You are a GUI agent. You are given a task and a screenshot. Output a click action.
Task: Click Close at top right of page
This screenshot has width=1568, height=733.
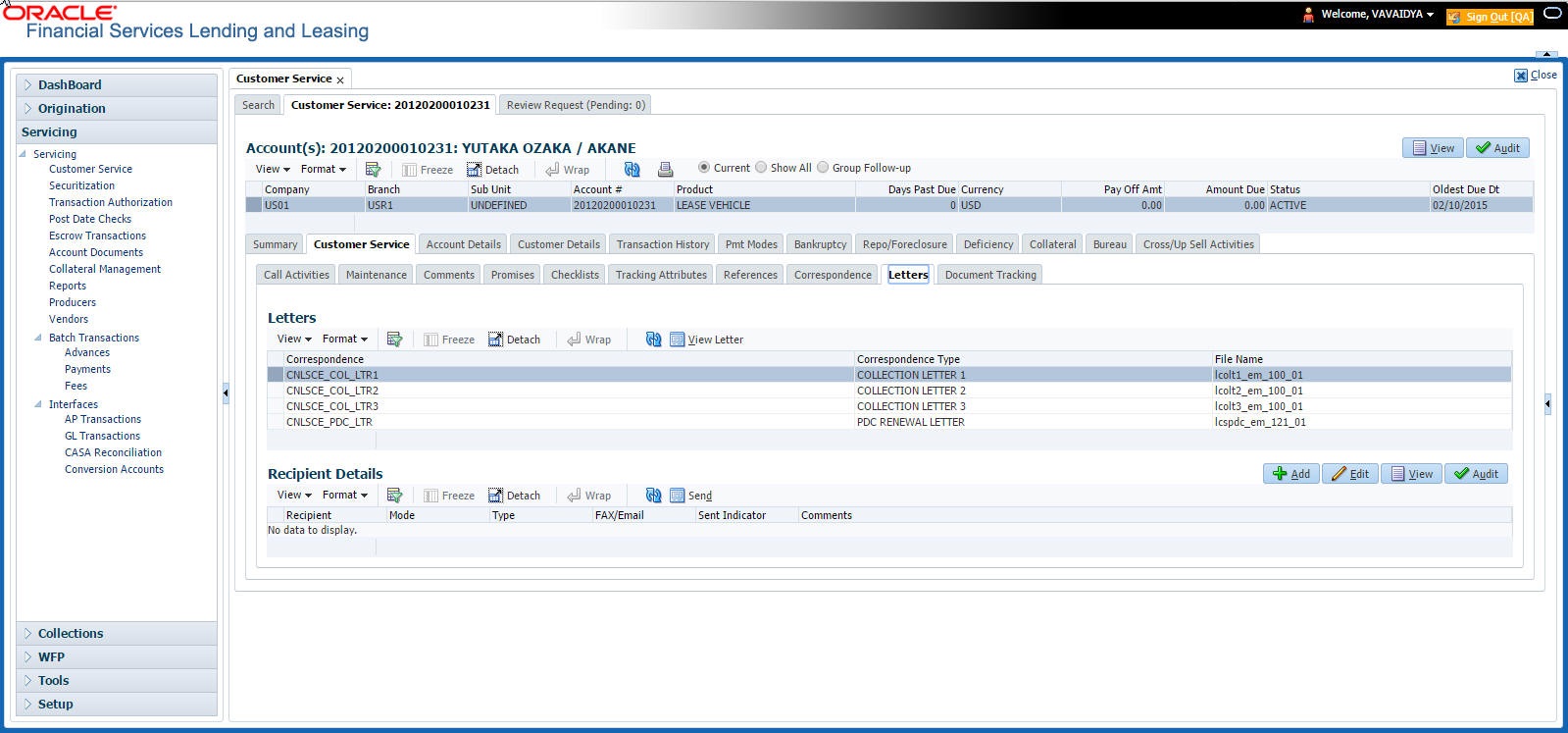1535,75
